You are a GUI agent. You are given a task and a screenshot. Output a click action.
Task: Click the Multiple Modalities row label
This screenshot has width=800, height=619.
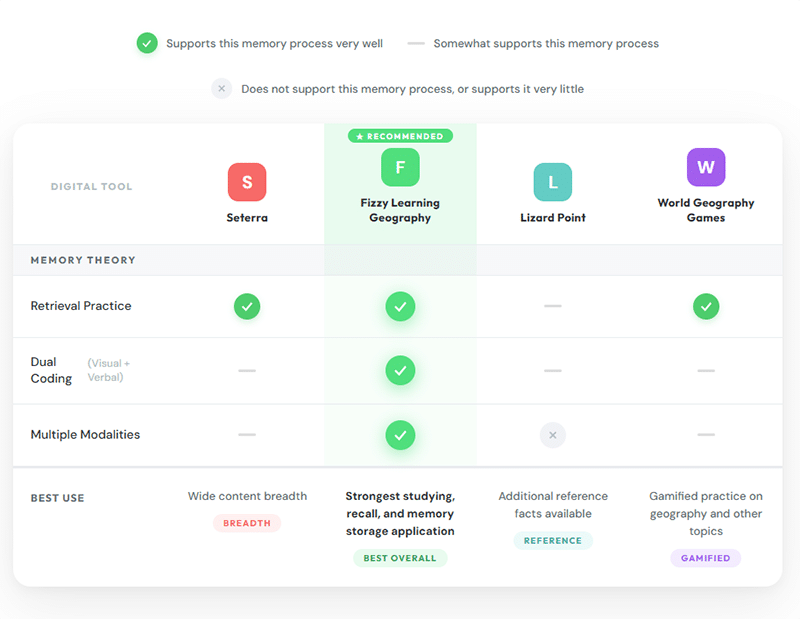[x=85, y=434]
